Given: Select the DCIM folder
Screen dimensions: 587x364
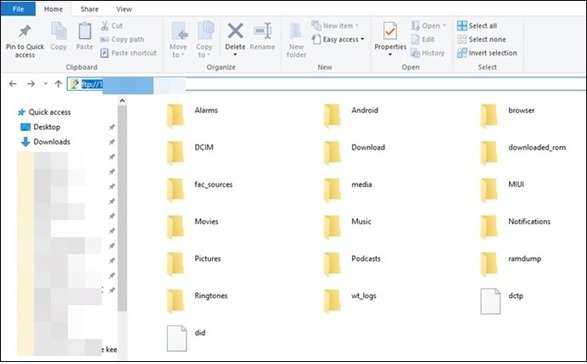Looking at the screenshot, I should click(191, 152).
